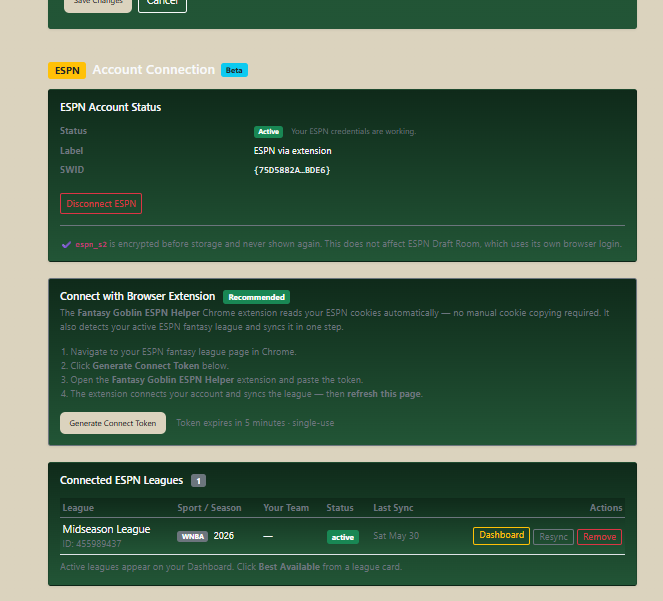This screenshot has width=663, height=601.
Task: Click 'Your ESPN credentials are working' text
Action: click(x=353, y=132)
